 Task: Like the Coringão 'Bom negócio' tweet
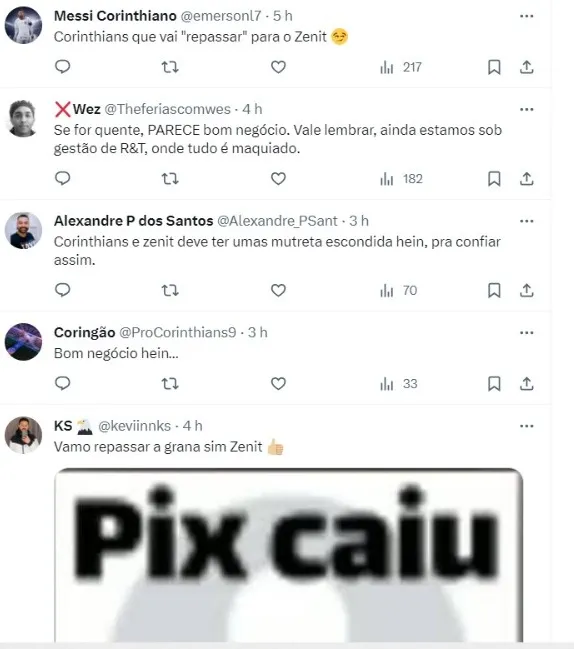point(278,384)
